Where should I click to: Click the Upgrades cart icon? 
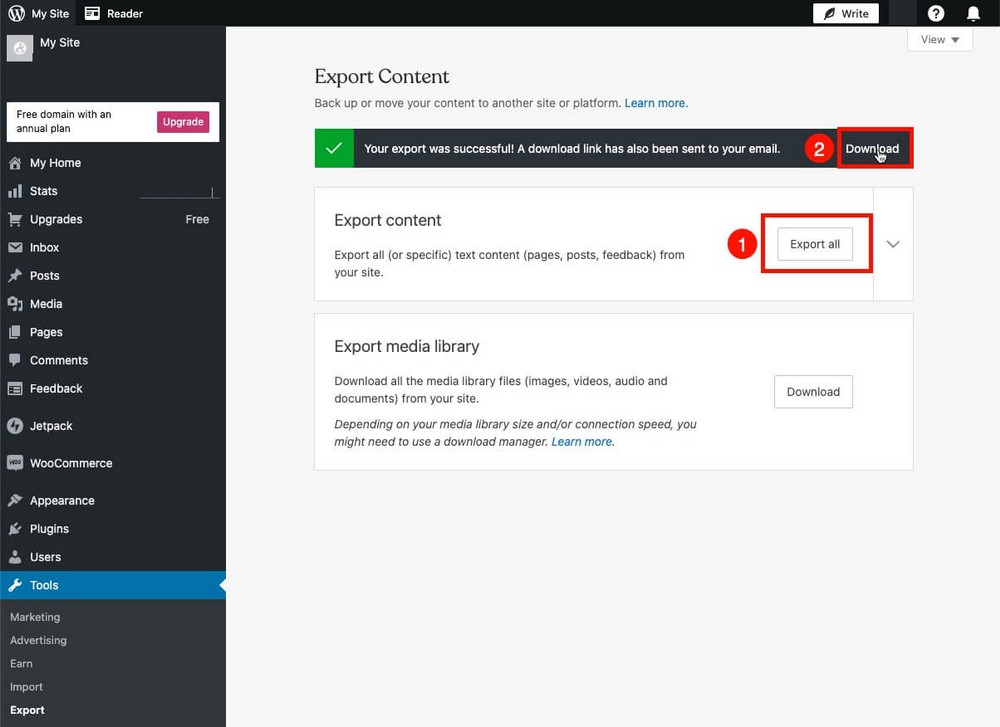coord(15,219)
